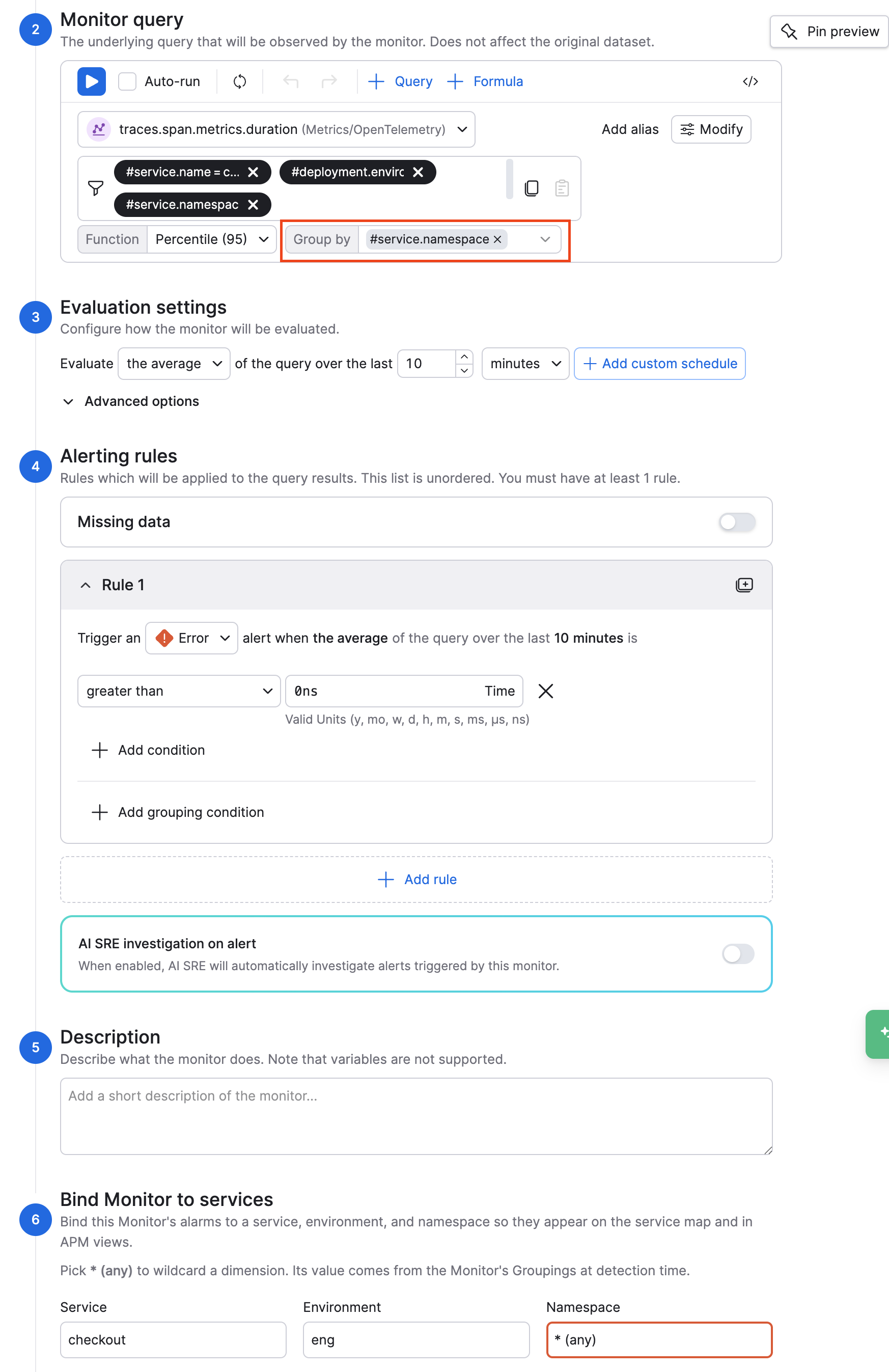Viewport: 889px width, 1372px height.
Task: Open the code view icon
Action: [x=750, y=81]
